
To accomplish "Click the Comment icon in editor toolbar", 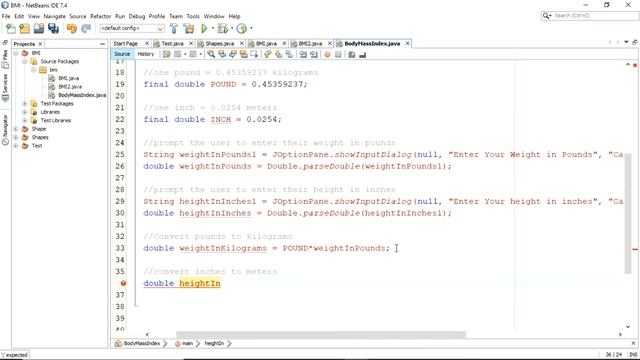I will [351, 54].
